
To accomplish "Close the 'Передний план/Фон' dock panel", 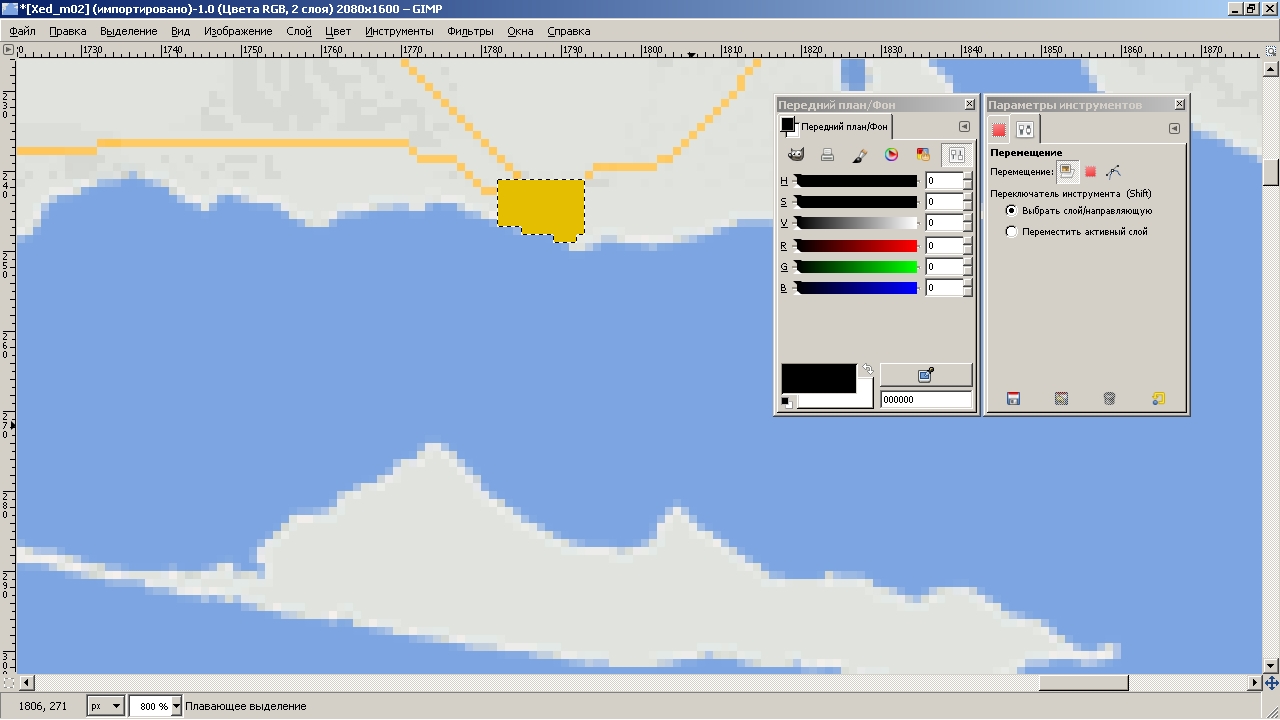I will [x=969, y=104].
